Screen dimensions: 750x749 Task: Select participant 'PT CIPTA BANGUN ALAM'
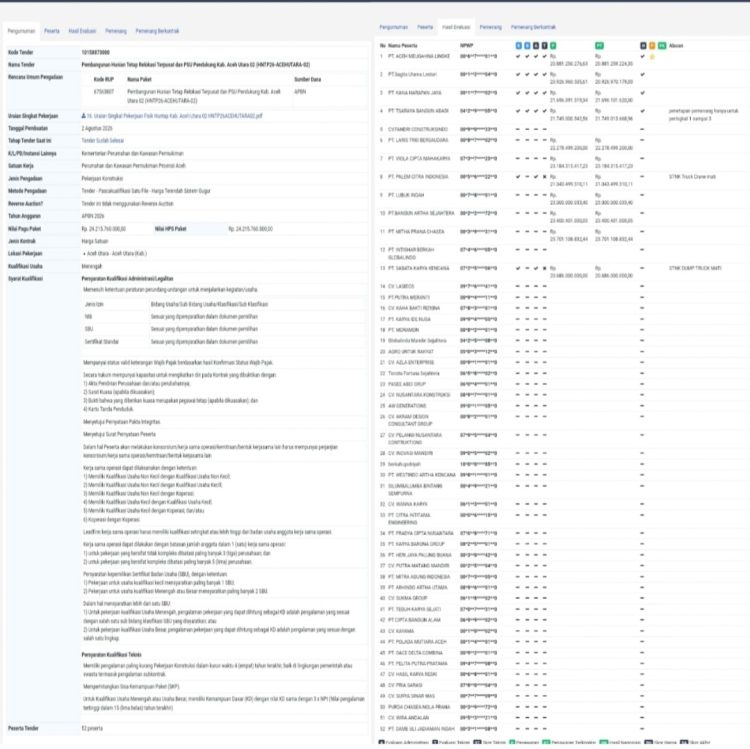point(414,620)
